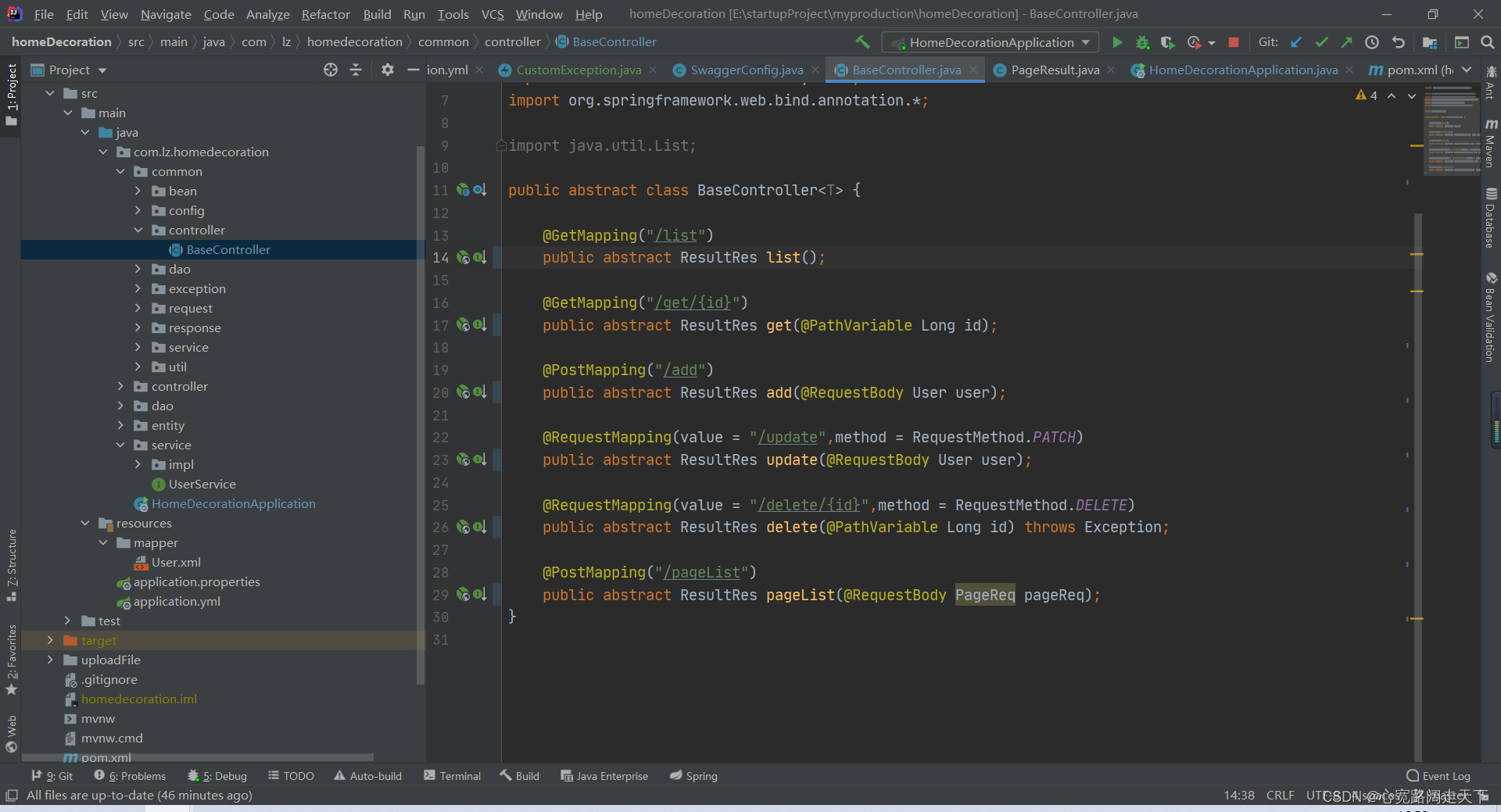The height and width of the screenshot is (812, 1501).
Task: Open Bean Validation tool window
Action: point(1491,317)
